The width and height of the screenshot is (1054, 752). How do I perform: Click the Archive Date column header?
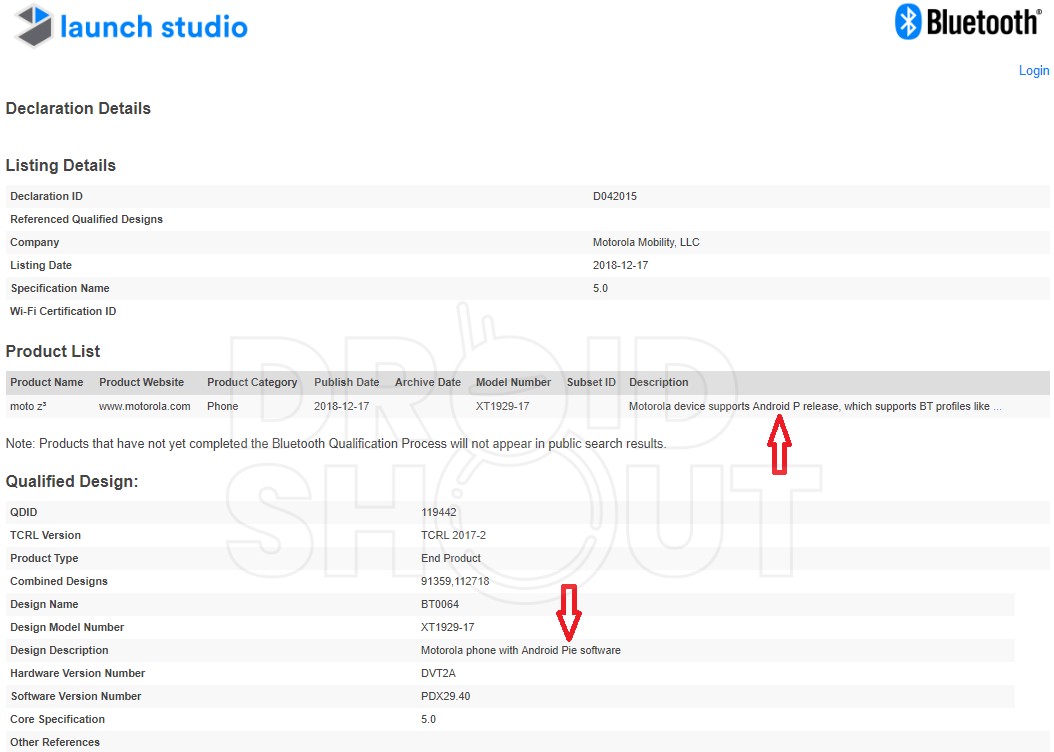pos(427,382)
